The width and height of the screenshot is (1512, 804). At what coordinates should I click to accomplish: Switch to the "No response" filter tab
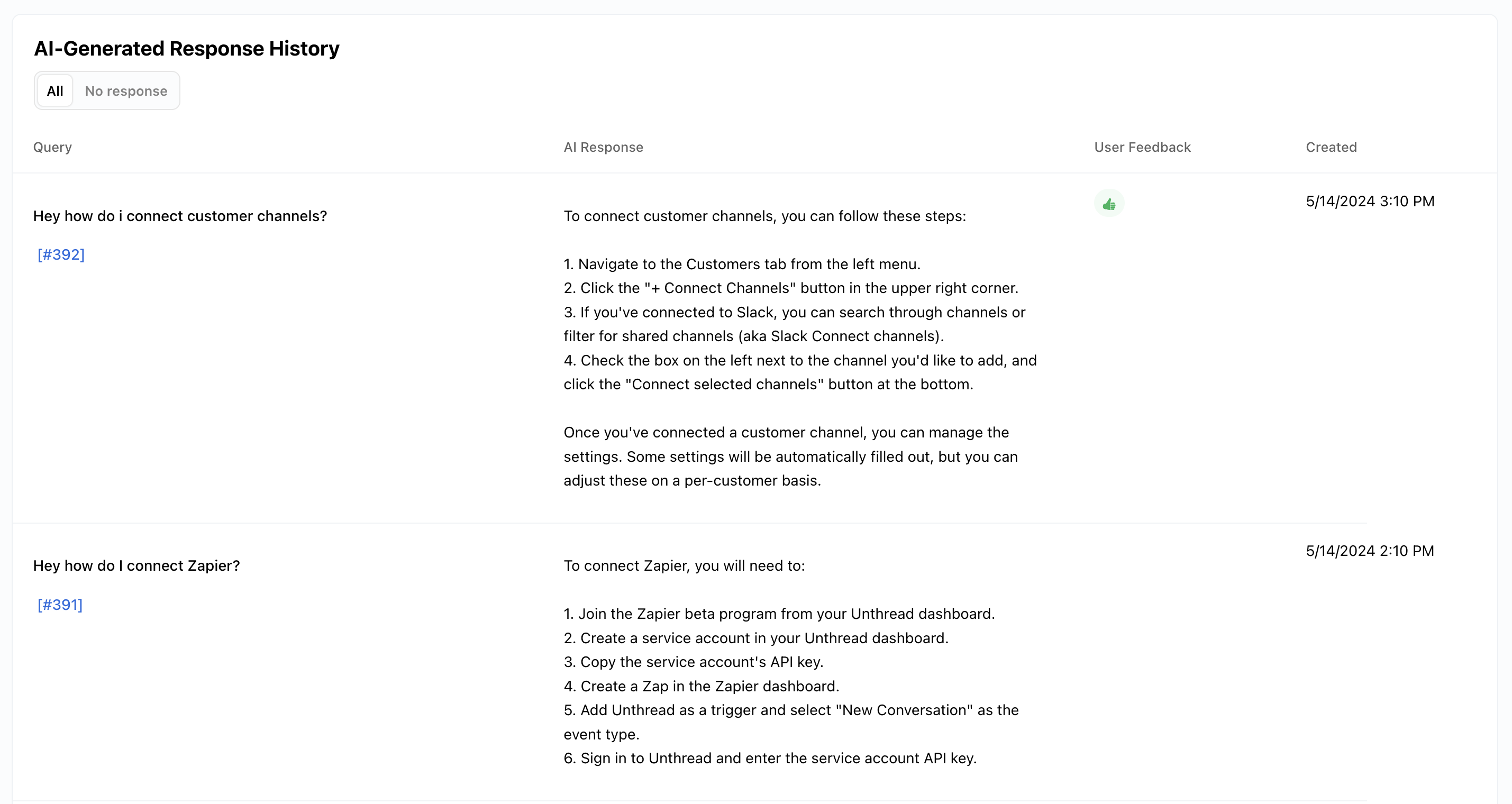point(126,90)
